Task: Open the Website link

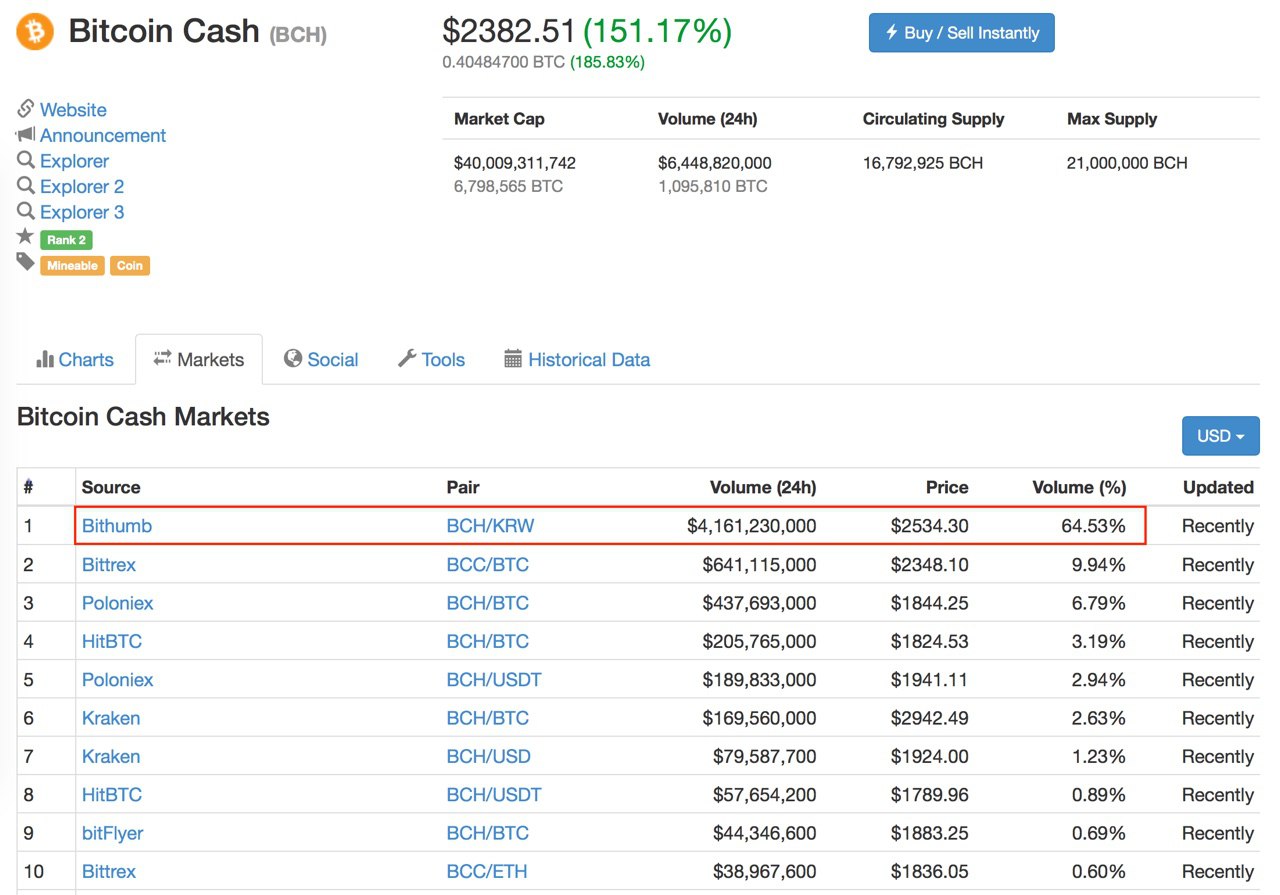Action: [x=73, y=110]
